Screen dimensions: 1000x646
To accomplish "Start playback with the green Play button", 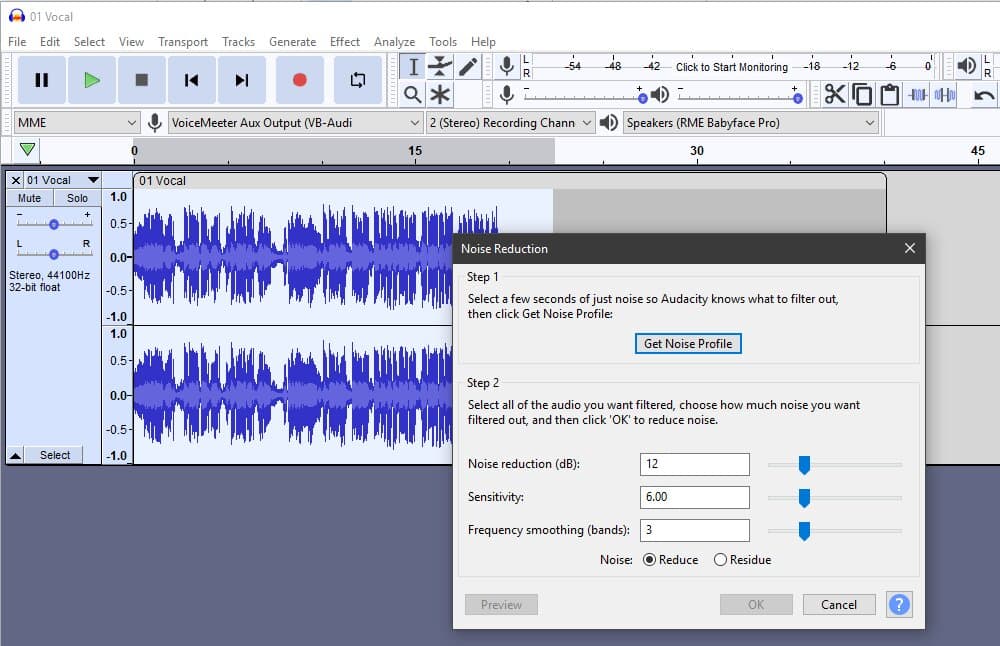I will click(92, 80).
